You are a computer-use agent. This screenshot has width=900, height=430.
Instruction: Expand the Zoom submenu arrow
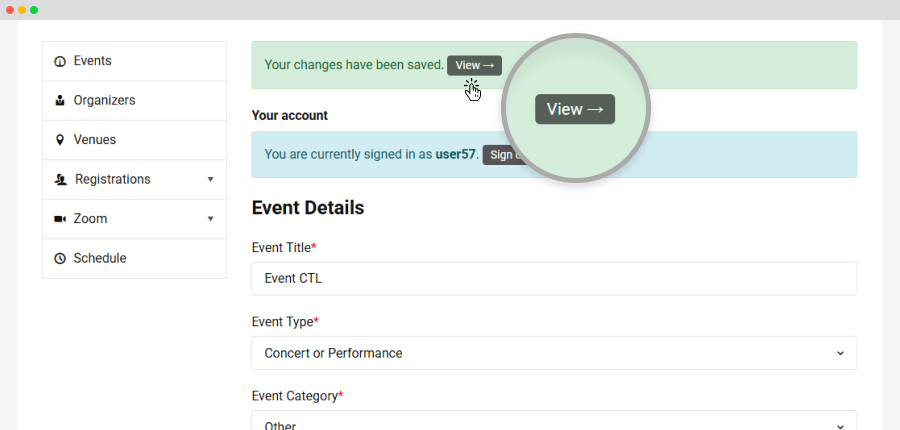coord(210,219)
